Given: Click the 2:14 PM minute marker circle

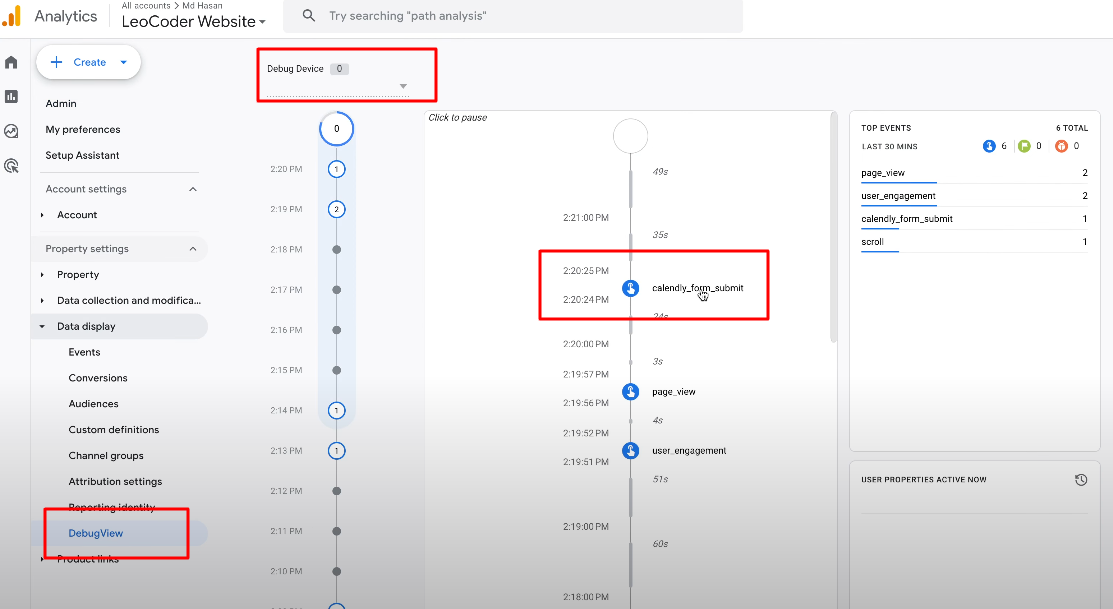Looking at the screenshot, I should tap(337, 410).
